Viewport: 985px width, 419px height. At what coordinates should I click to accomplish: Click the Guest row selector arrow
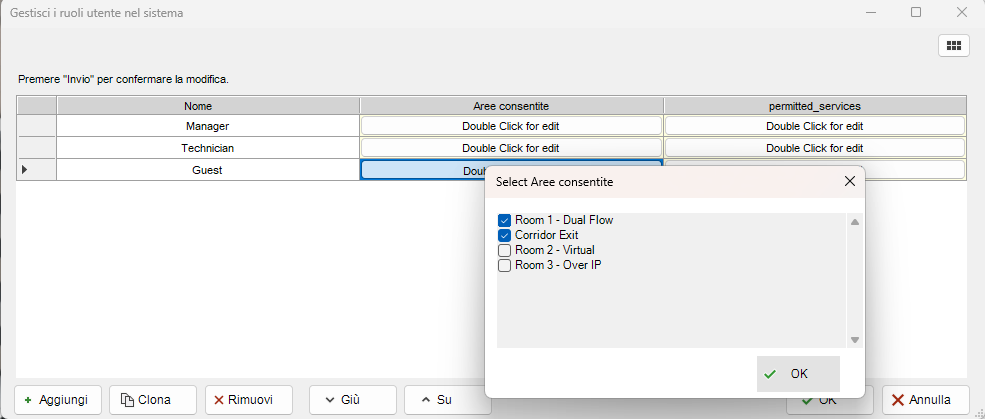point(25,170)
